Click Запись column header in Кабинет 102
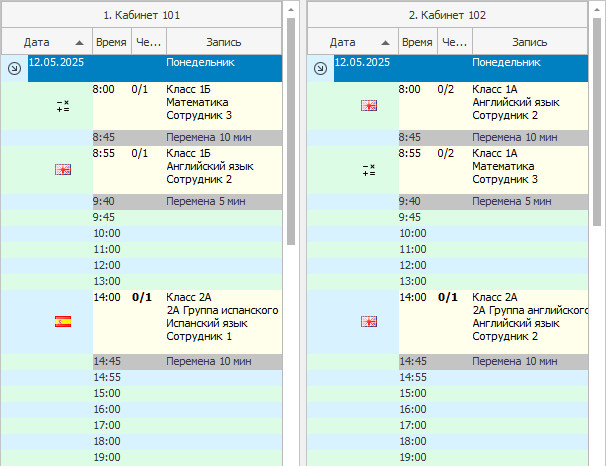Image resolution: width=606 pixels, height=466 pixels. coord(529,43)
